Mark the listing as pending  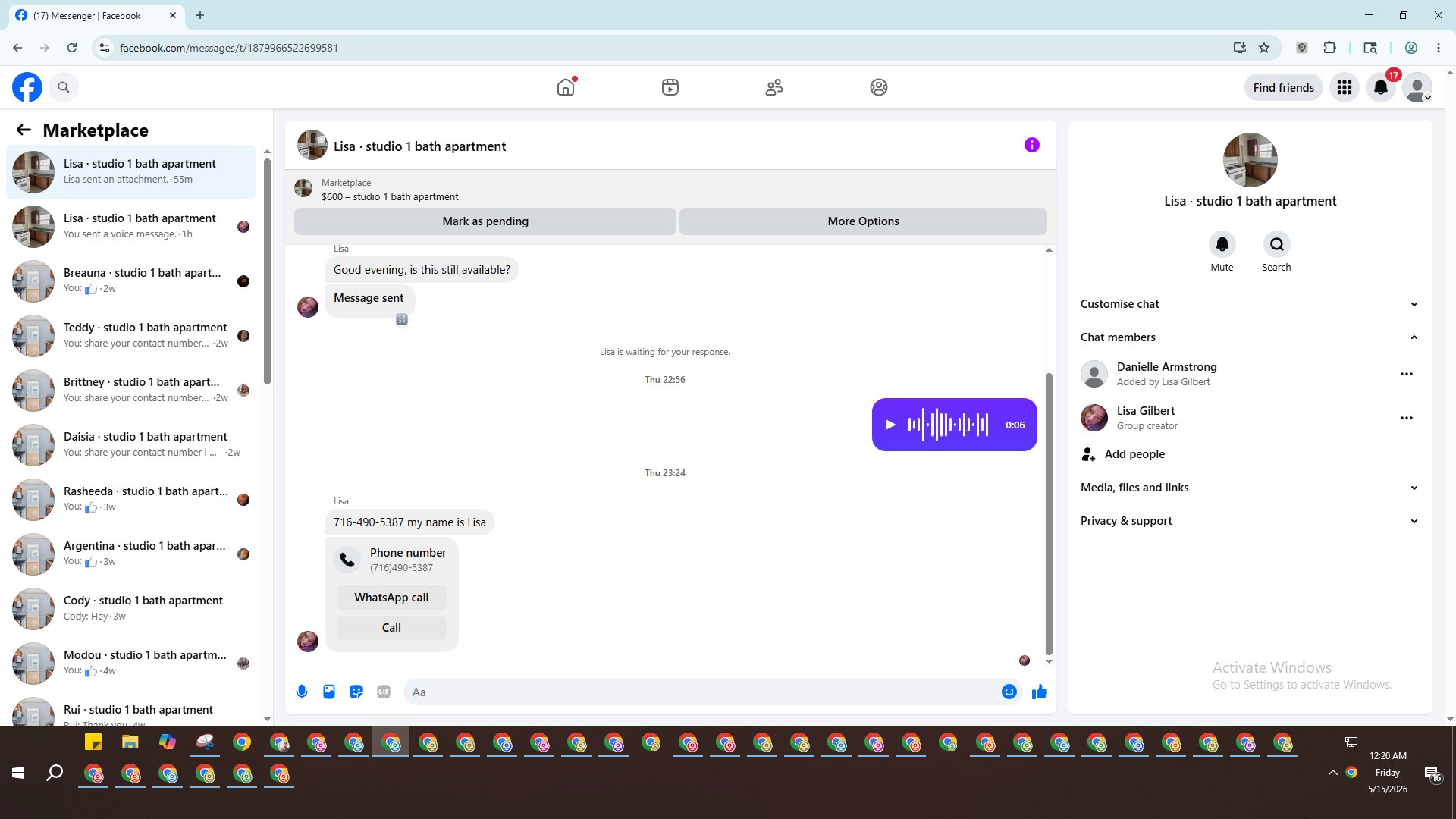[x=485, y=221]
